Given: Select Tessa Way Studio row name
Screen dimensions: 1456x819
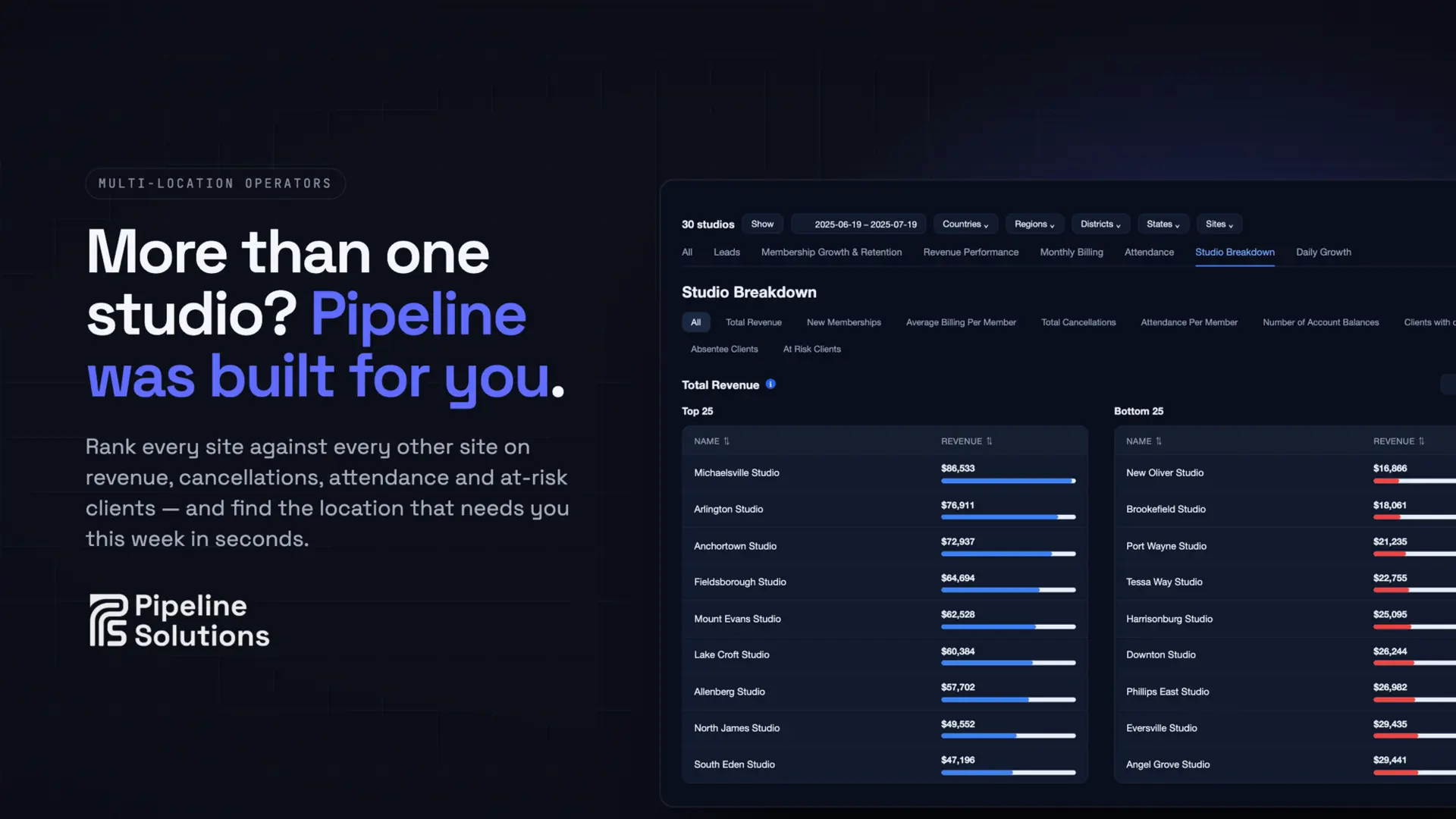Looking at the screenshot, I should point(1164,582).
